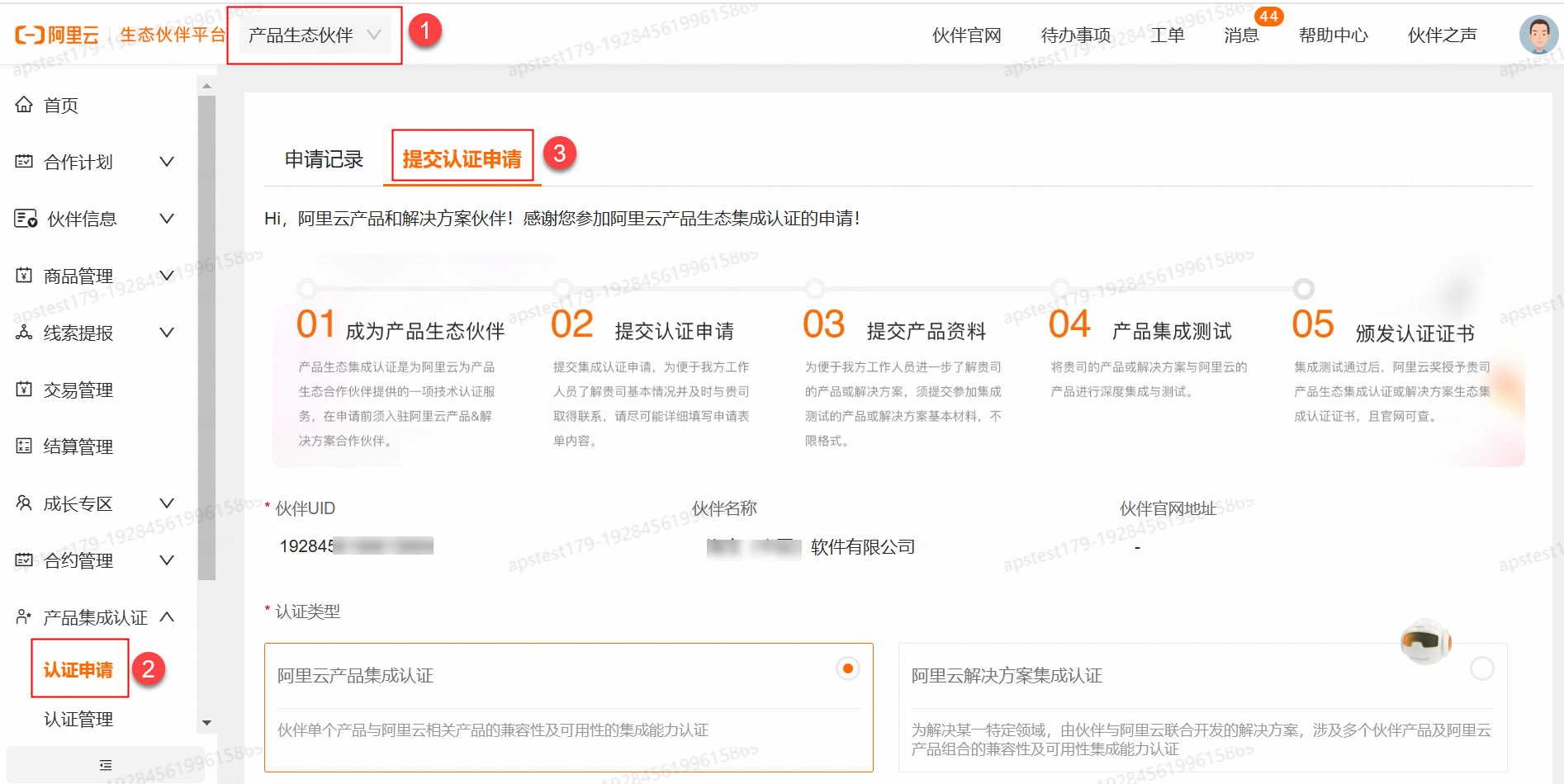Click step 05 颁发认证证书 heading
The height and width of the screenshot is (784, 1564).
[1415, 333]
